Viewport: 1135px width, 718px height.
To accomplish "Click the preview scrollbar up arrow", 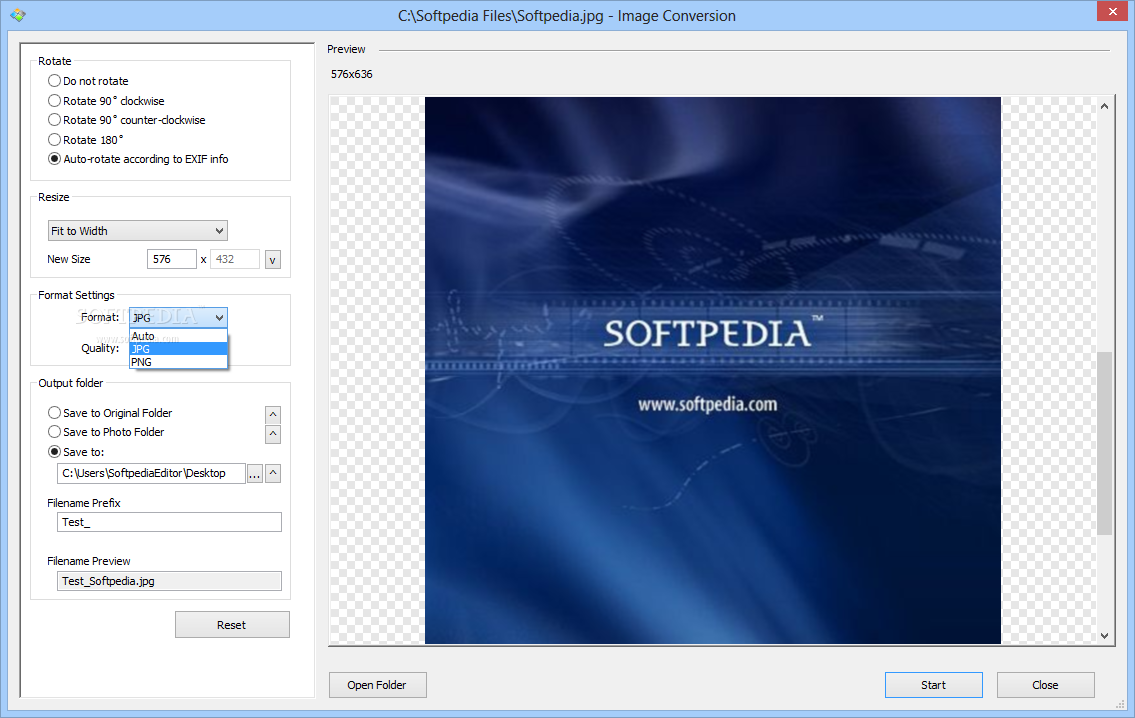I will pos(1104,106).
